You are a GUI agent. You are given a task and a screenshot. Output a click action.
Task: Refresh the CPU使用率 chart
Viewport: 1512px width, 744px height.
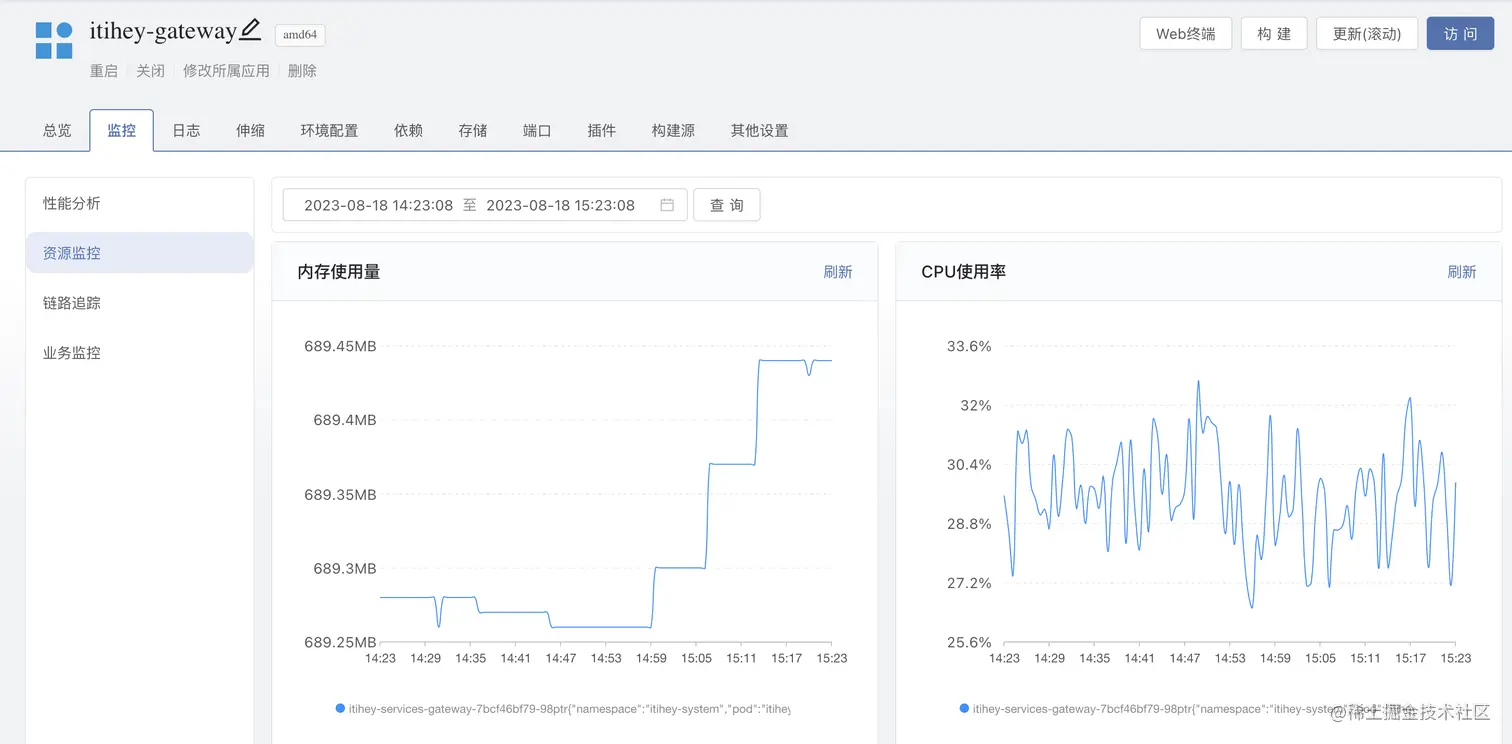click(1462, 272)
